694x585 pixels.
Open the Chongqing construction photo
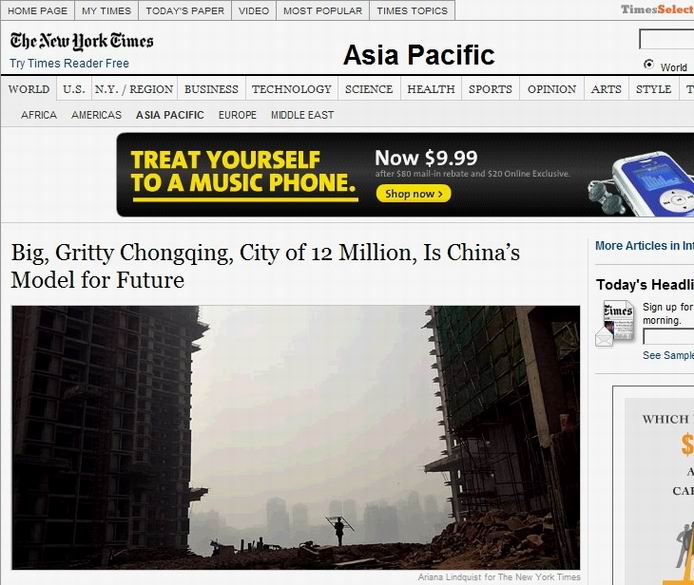[x=296, y=438]
